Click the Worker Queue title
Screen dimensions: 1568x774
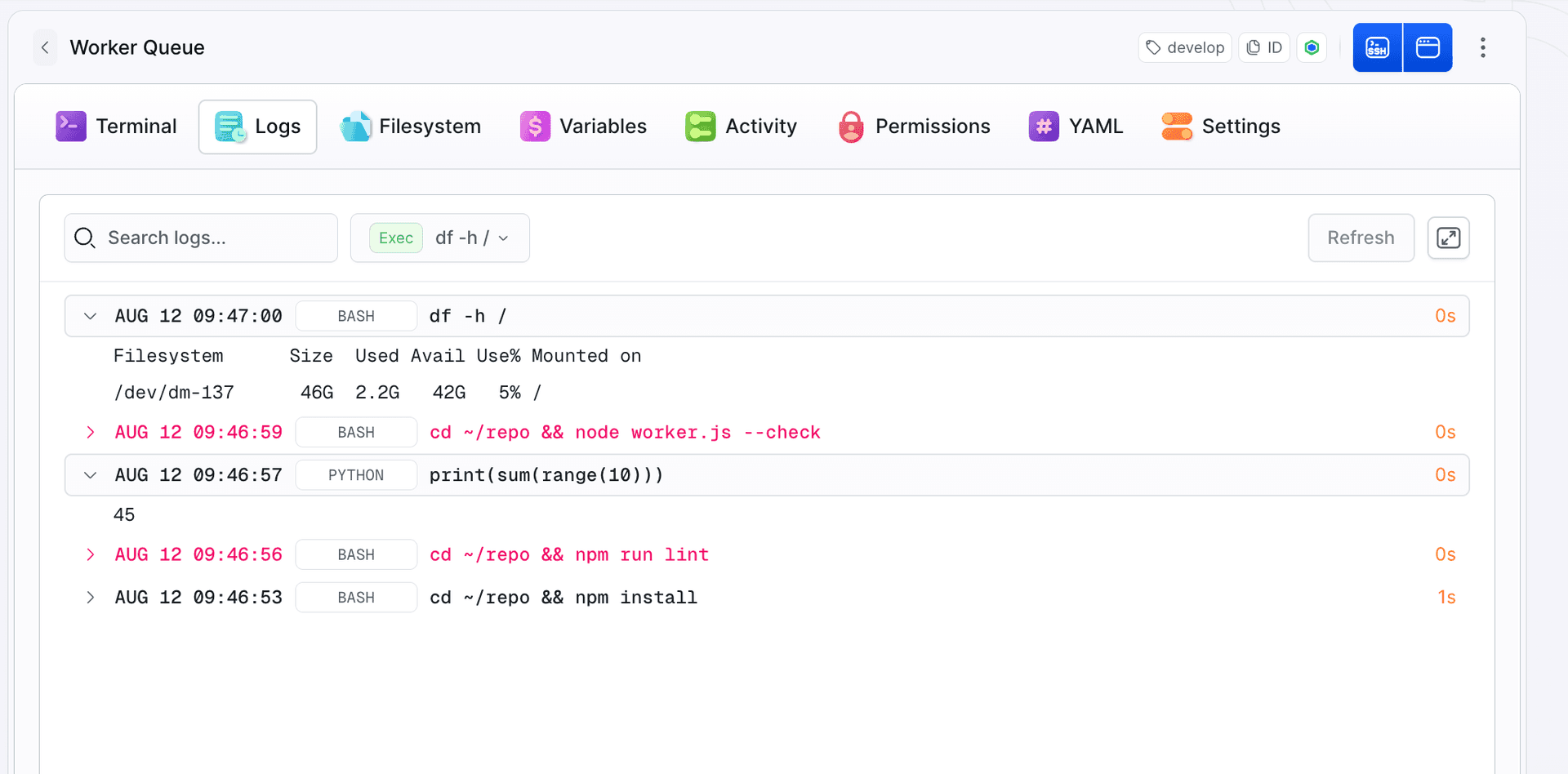(x=137, y=47)
